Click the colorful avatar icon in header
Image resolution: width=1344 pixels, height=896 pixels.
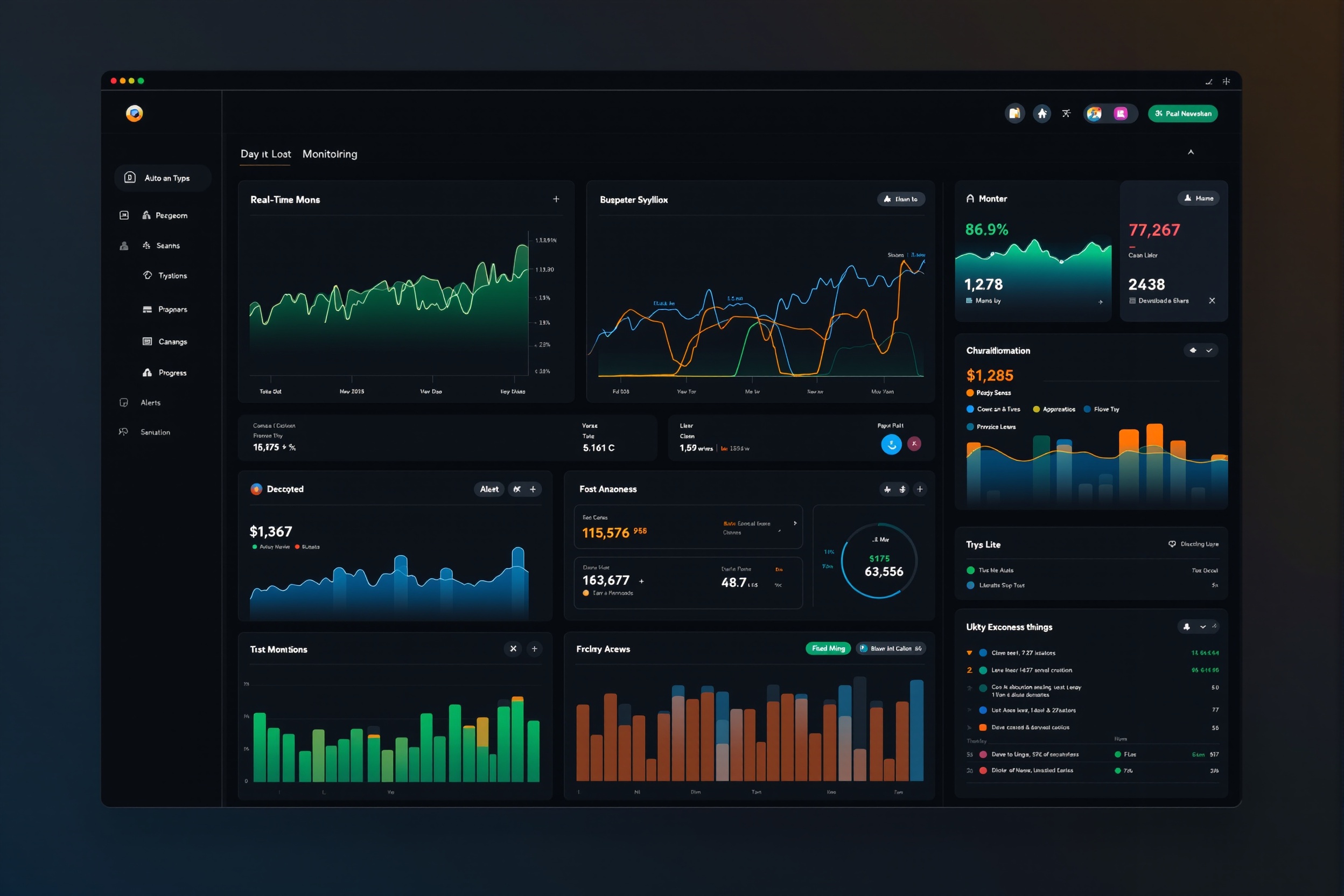click(1094, 113)
